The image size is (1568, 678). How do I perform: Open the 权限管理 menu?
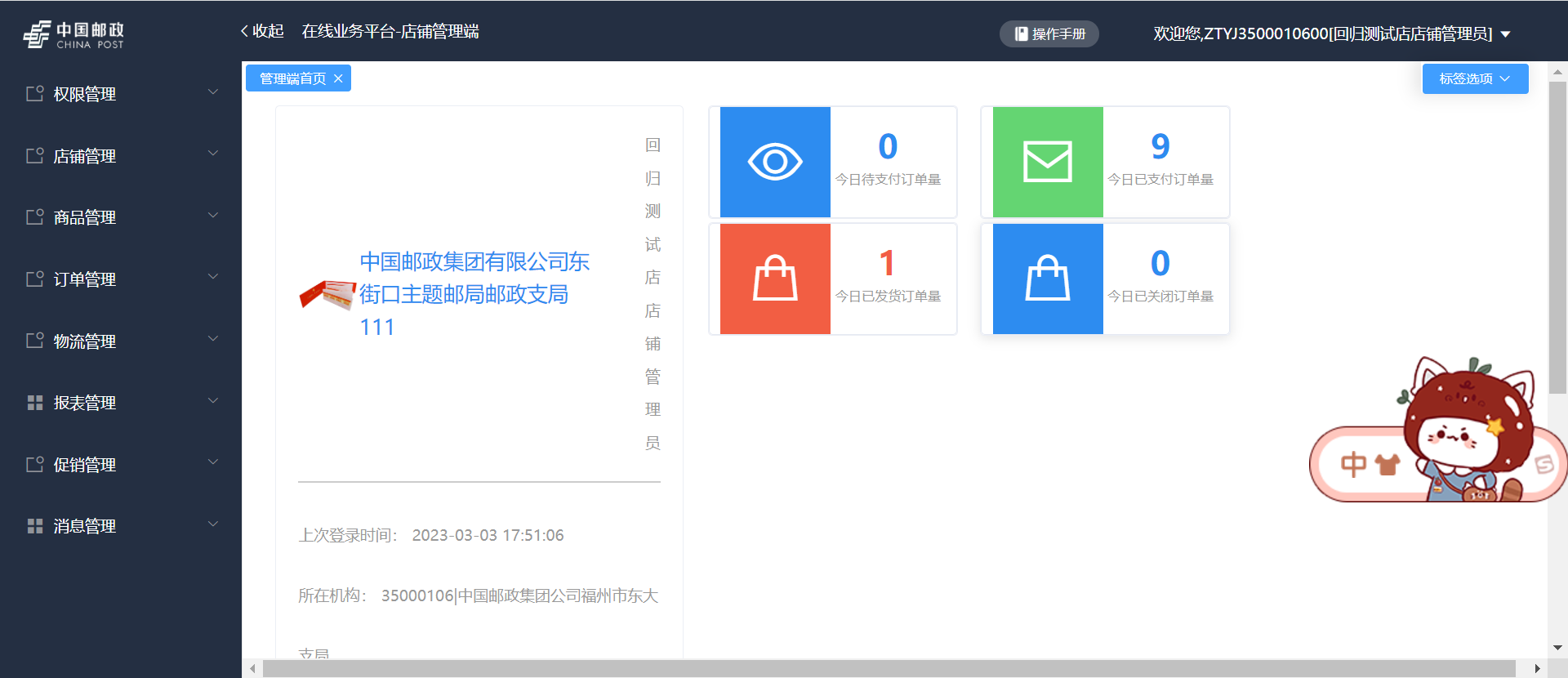coord(121,94)
